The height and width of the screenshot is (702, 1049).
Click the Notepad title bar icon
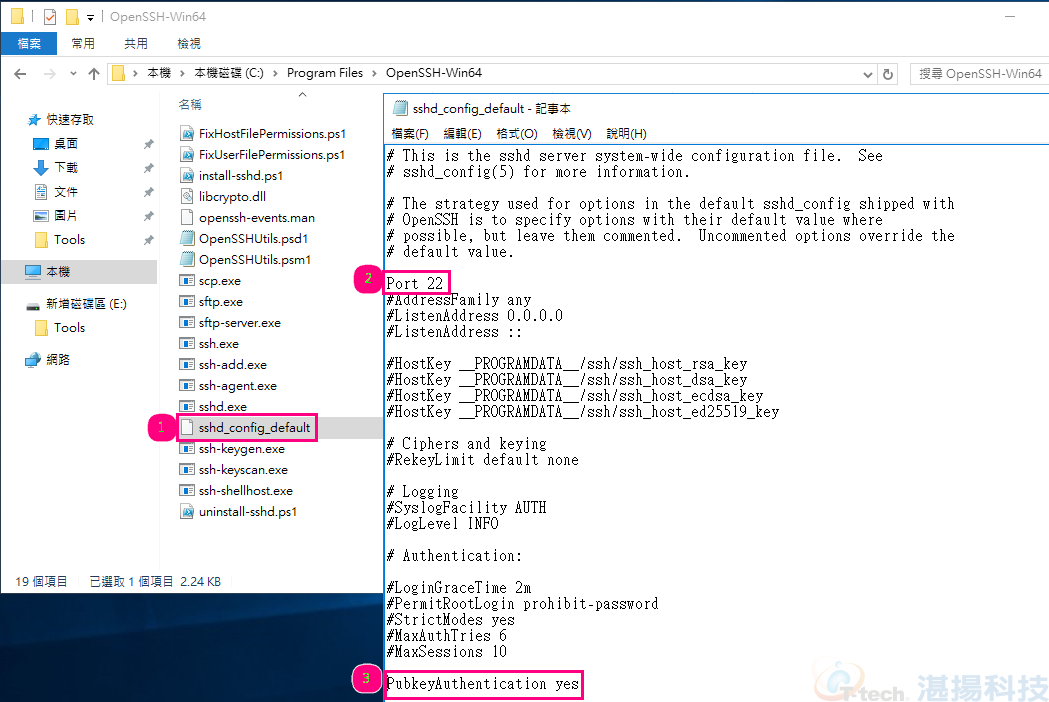[400, 108]
